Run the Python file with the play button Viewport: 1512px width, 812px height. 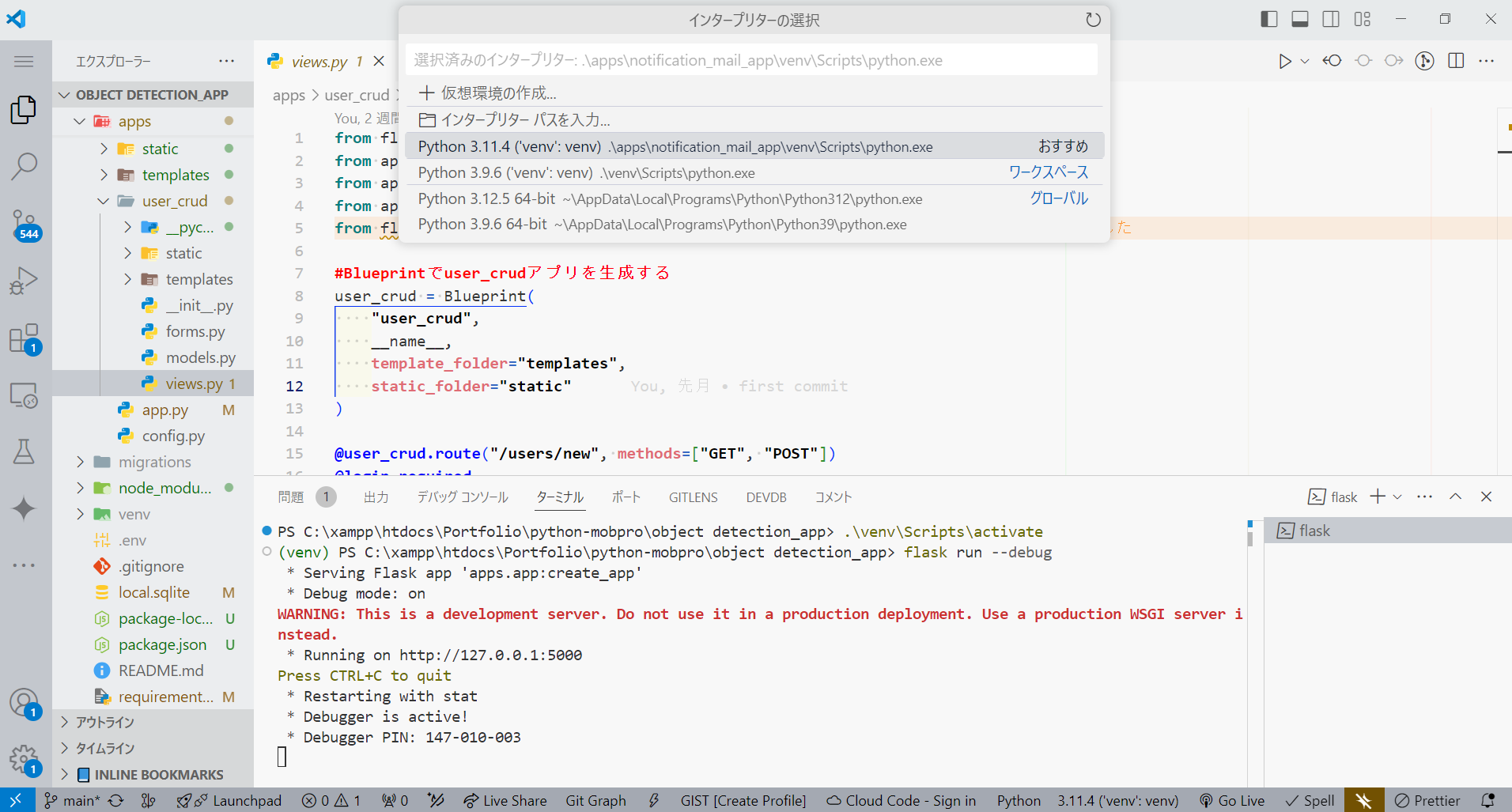tap(1283, 60)
